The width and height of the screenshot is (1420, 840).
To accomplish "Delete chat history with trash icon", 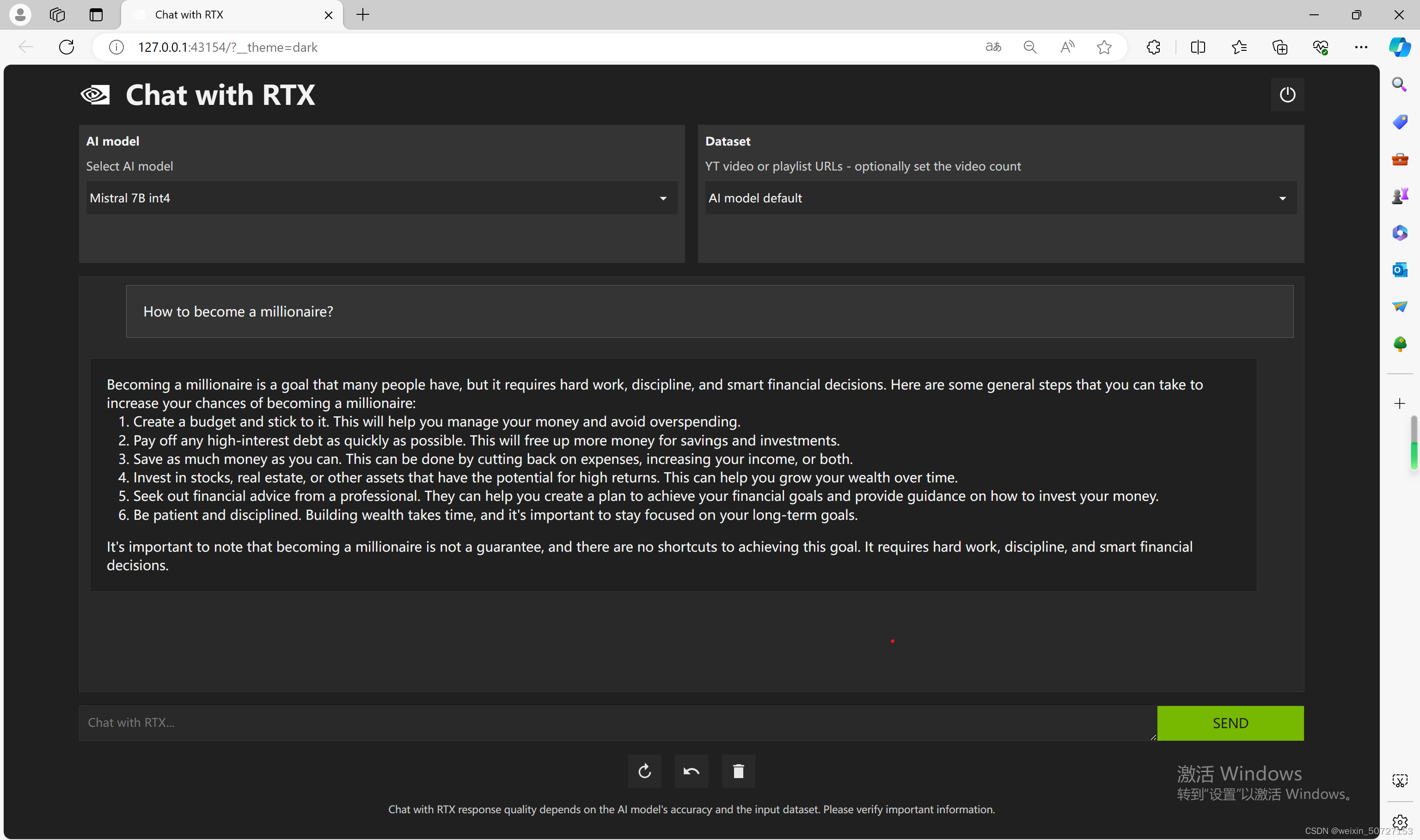I will [738, 771].
